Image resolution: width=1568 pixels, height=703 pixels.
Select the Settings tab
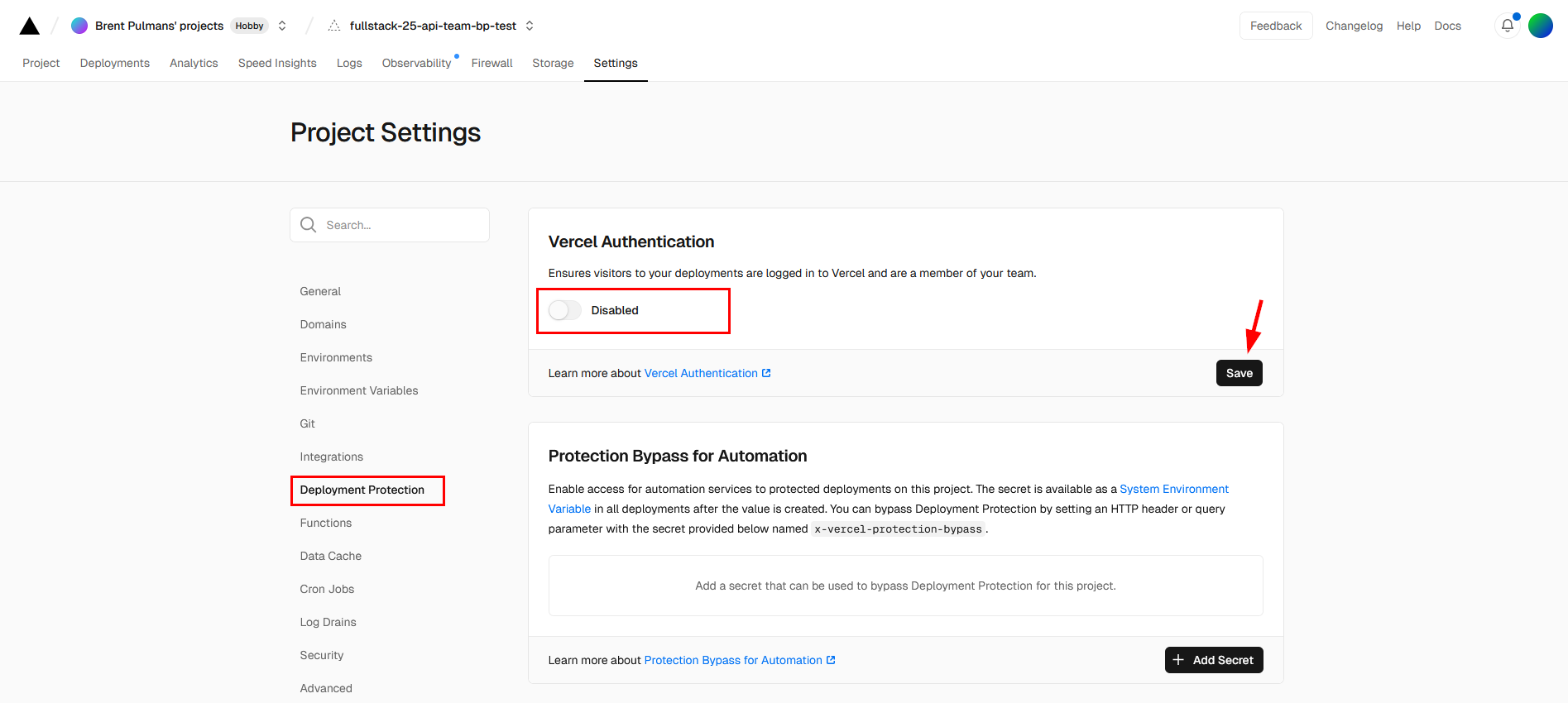(x=616, y=63)
